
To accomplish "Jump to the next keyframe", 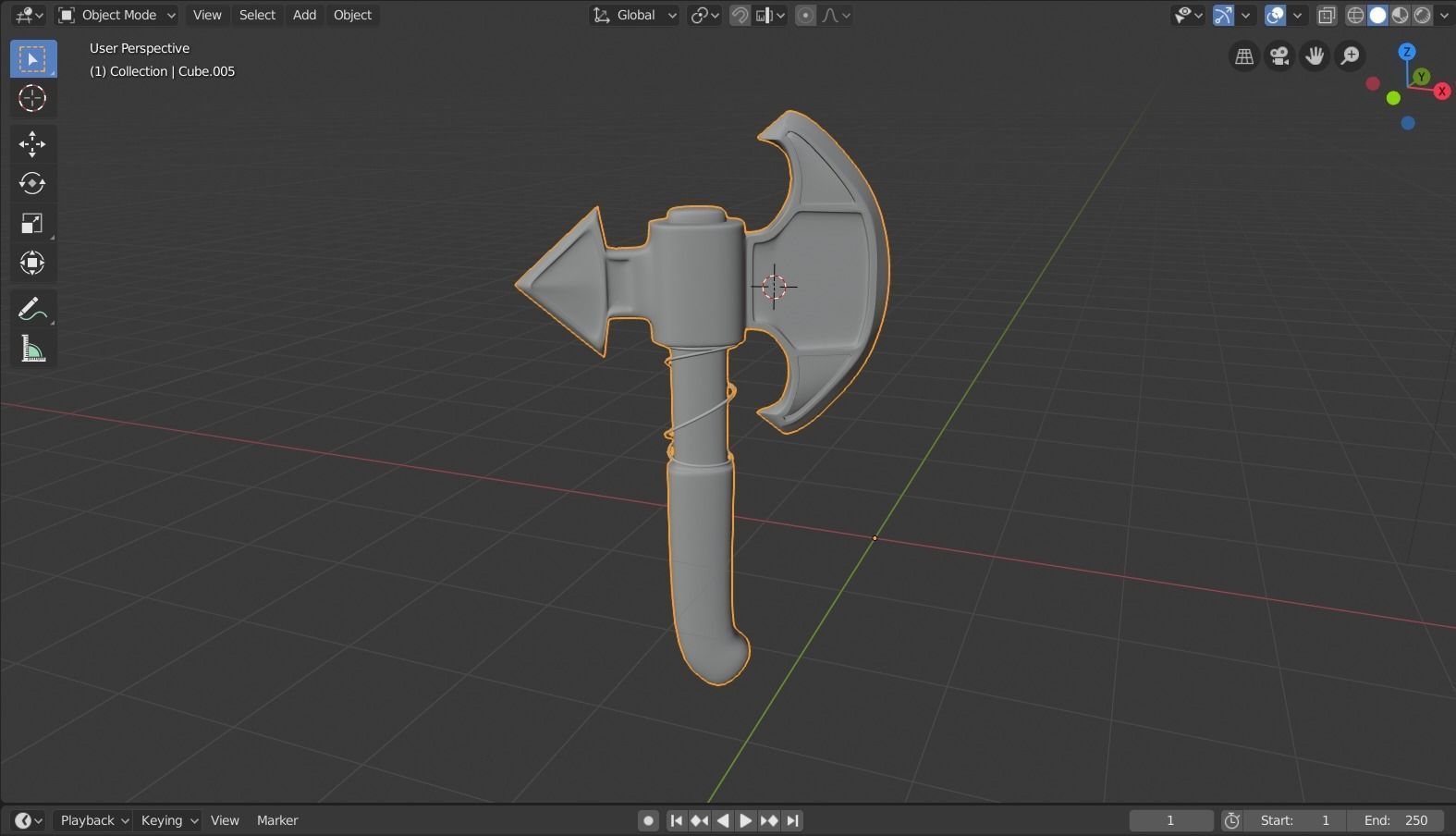I will [x=769, y=820].
